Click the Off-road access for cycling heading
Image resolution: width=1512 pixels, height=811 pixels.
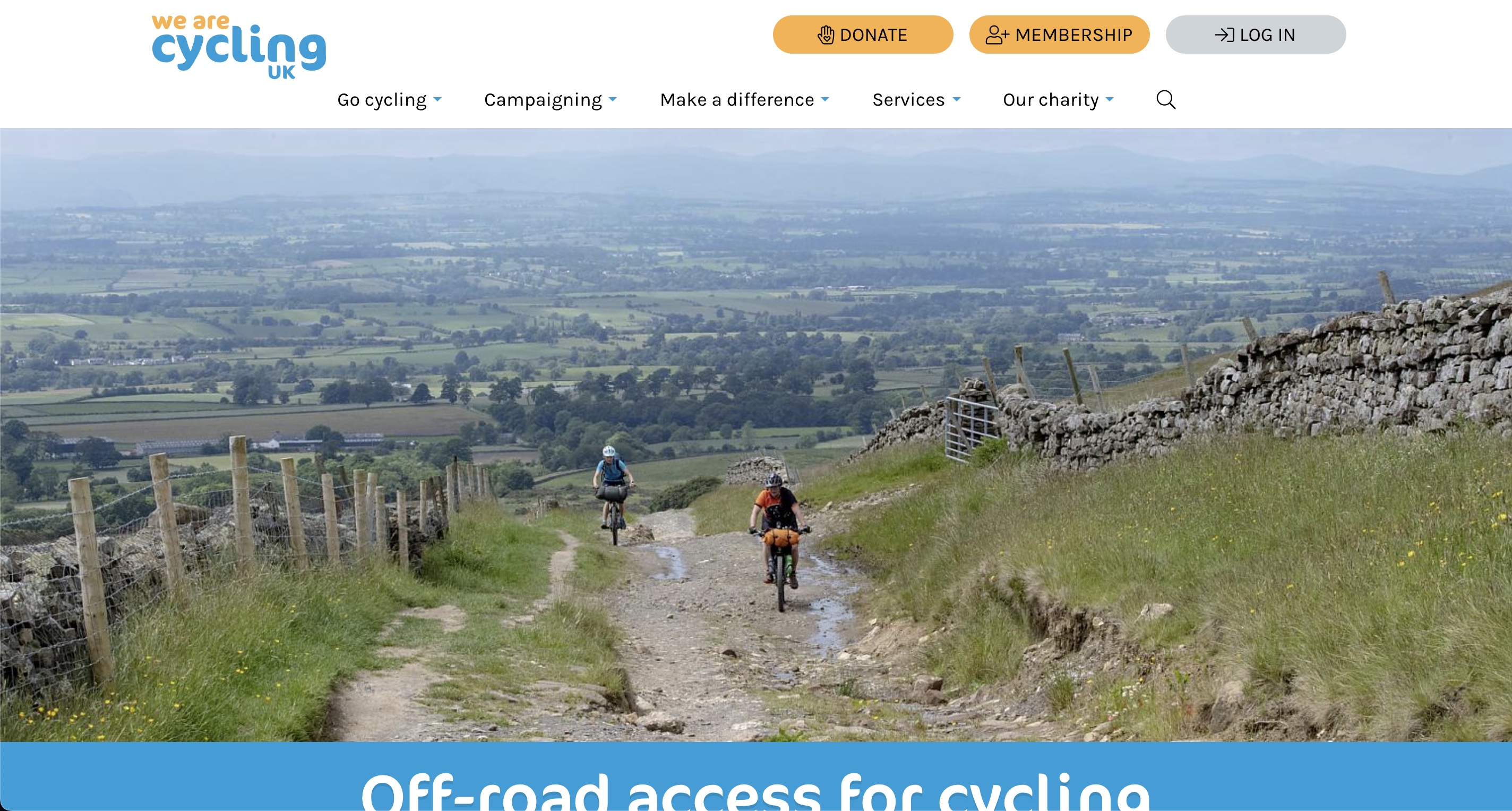pyautogui.click(x=756, y=790)
